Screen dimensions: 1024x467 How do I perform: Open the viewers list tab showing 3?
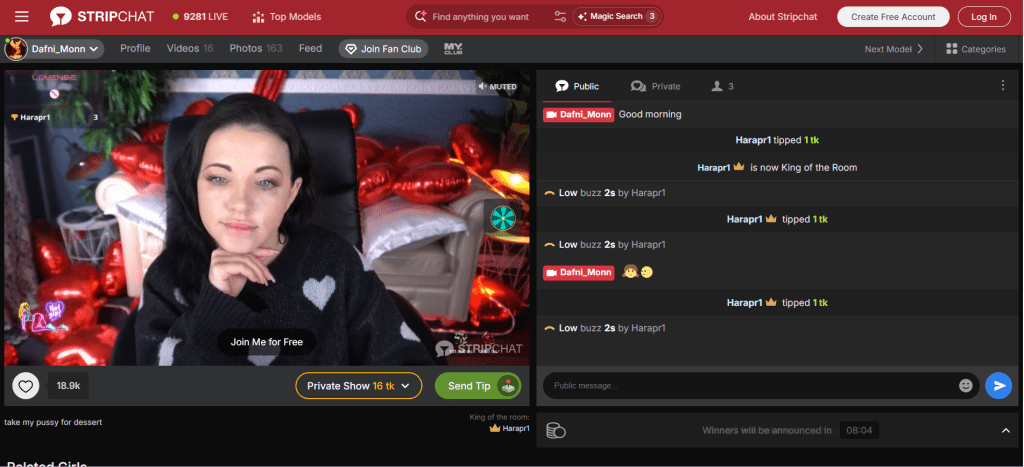[722, 86]
